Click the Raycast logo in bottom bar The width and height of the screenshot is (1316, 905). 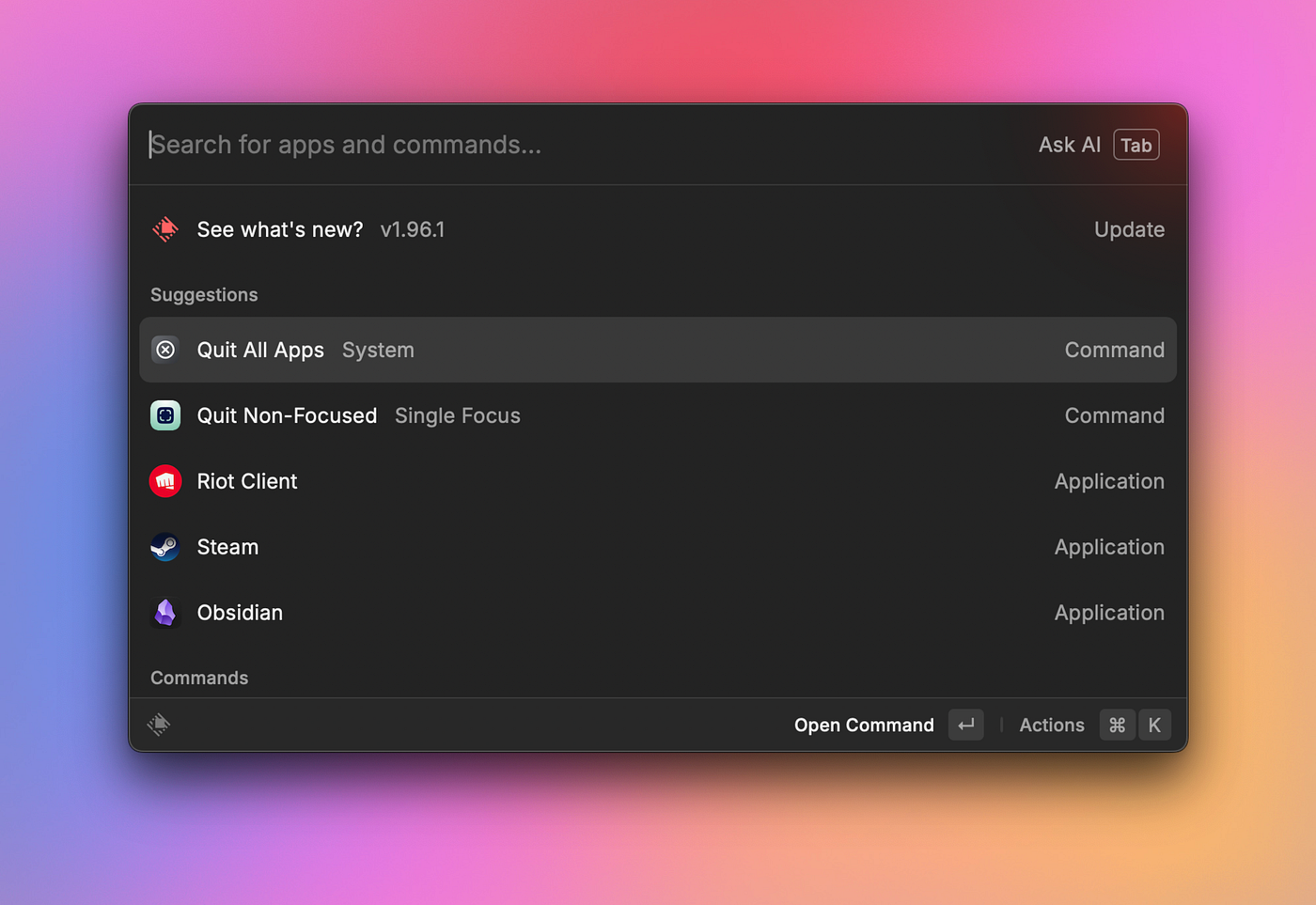159,725
